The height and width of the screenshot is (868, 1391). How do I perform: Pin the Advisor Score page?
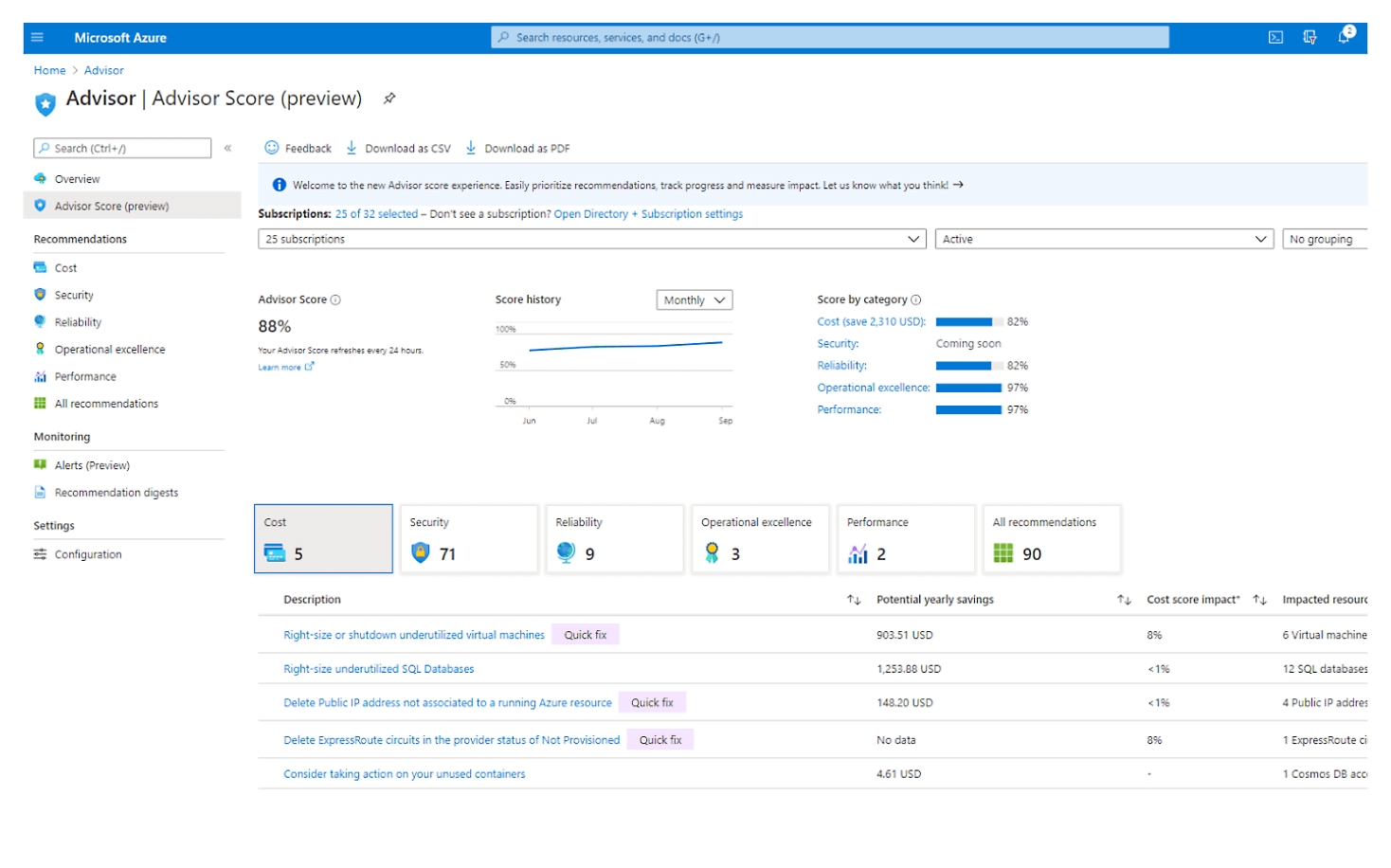(x=388, y=99)
